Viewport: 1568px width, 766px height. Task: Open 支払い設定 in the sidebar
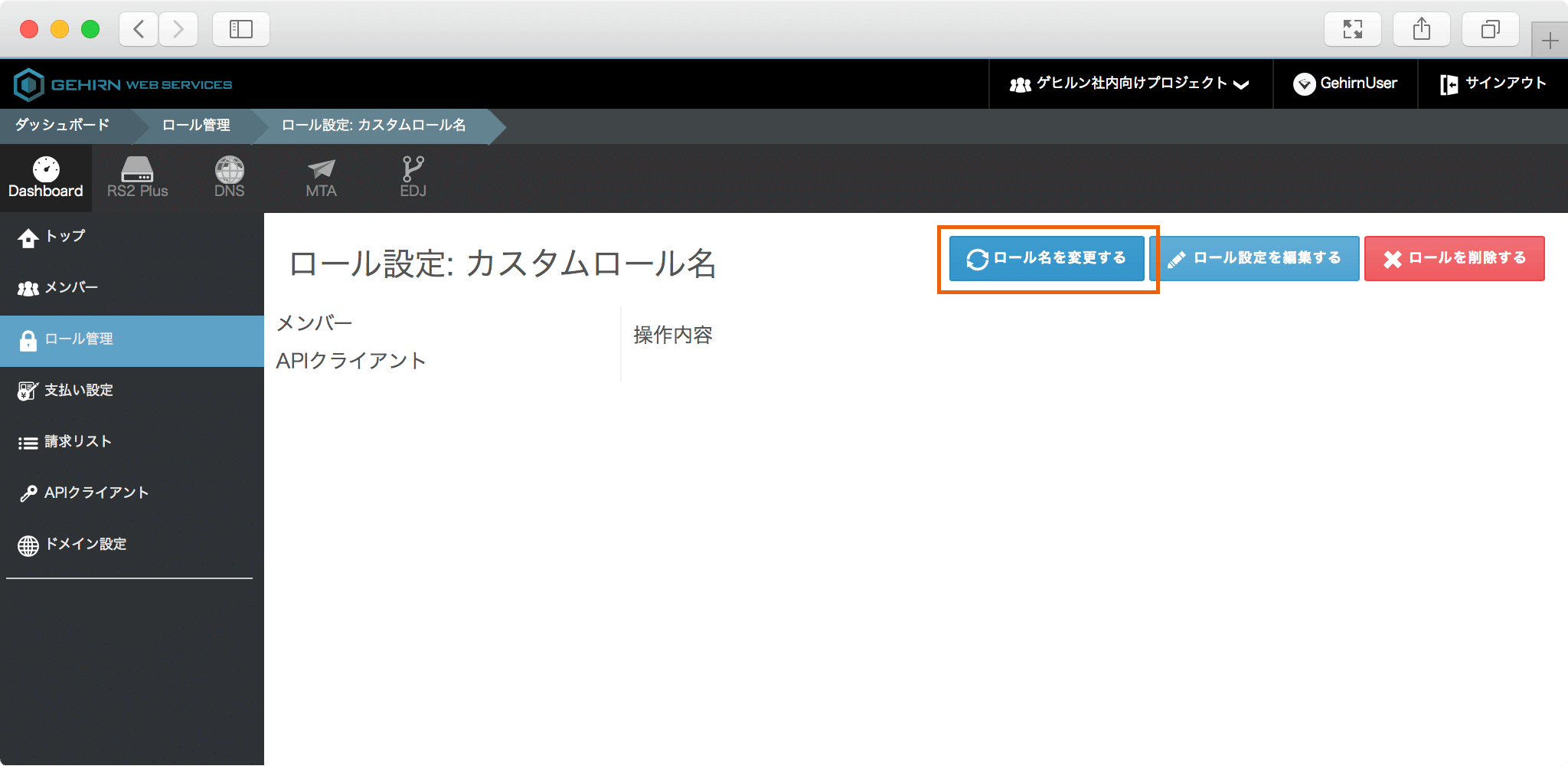tap(78, 391)
